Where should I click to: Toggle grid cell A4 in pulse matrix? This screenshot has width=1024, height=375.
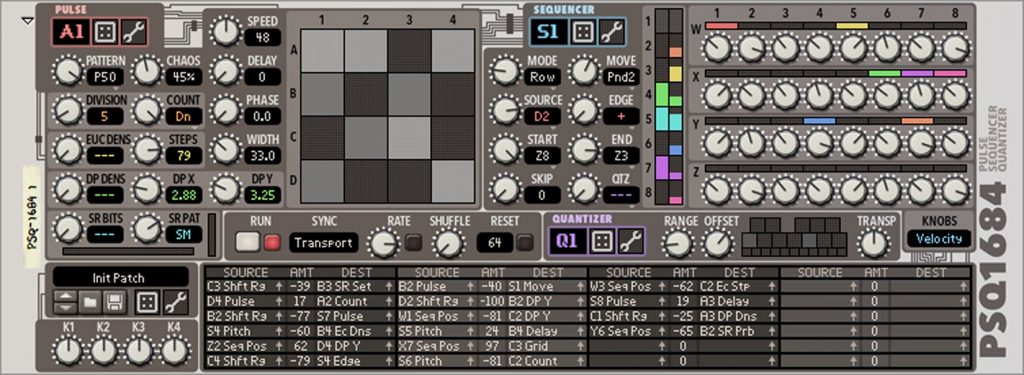click(453, 51)
